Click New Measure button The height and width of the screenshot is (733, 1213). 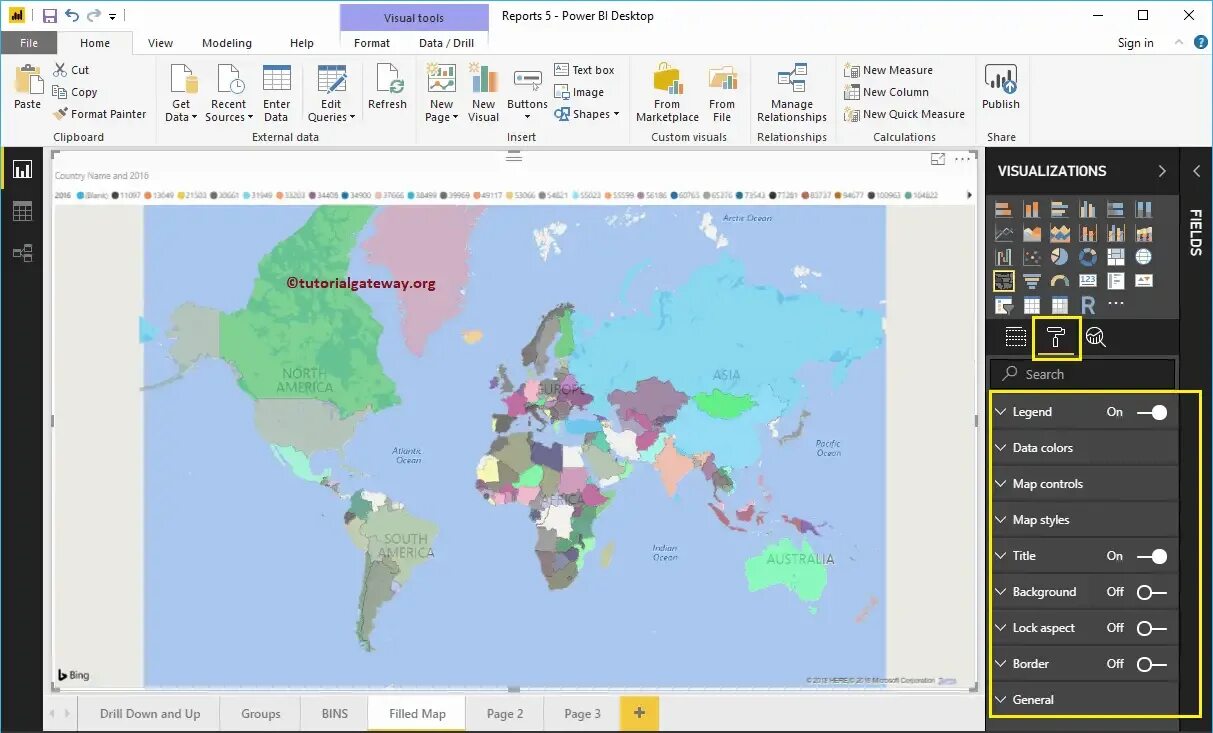[888, 70]
